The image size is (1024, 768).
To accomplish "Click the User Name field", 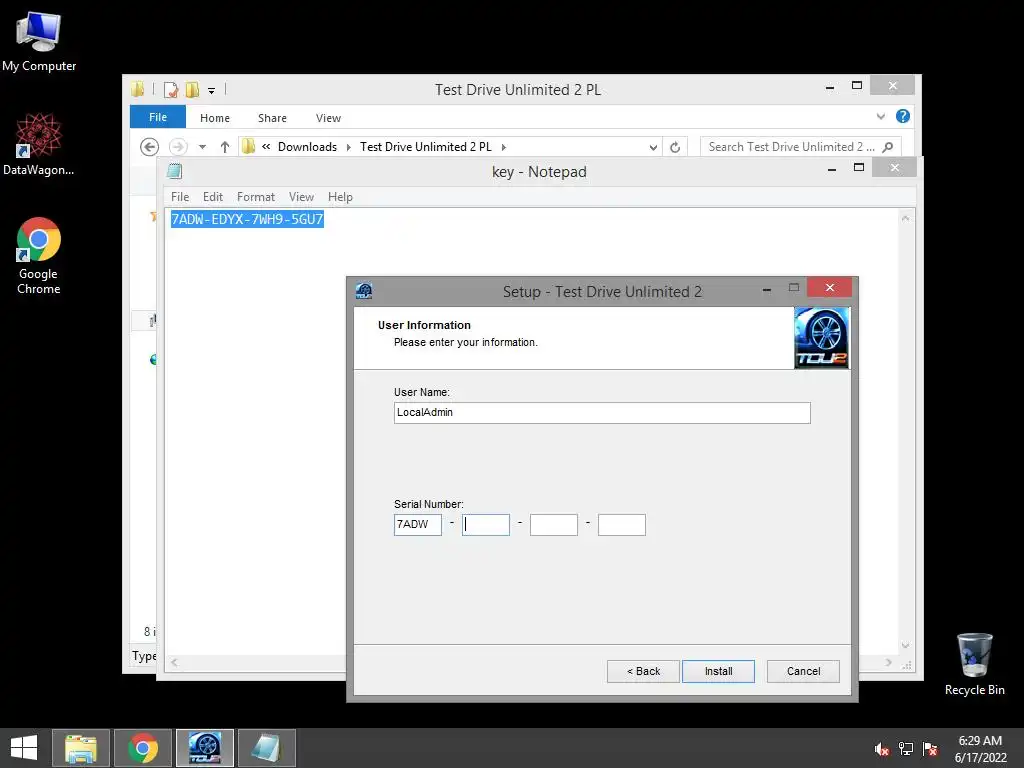I will (x=602, y=413).
